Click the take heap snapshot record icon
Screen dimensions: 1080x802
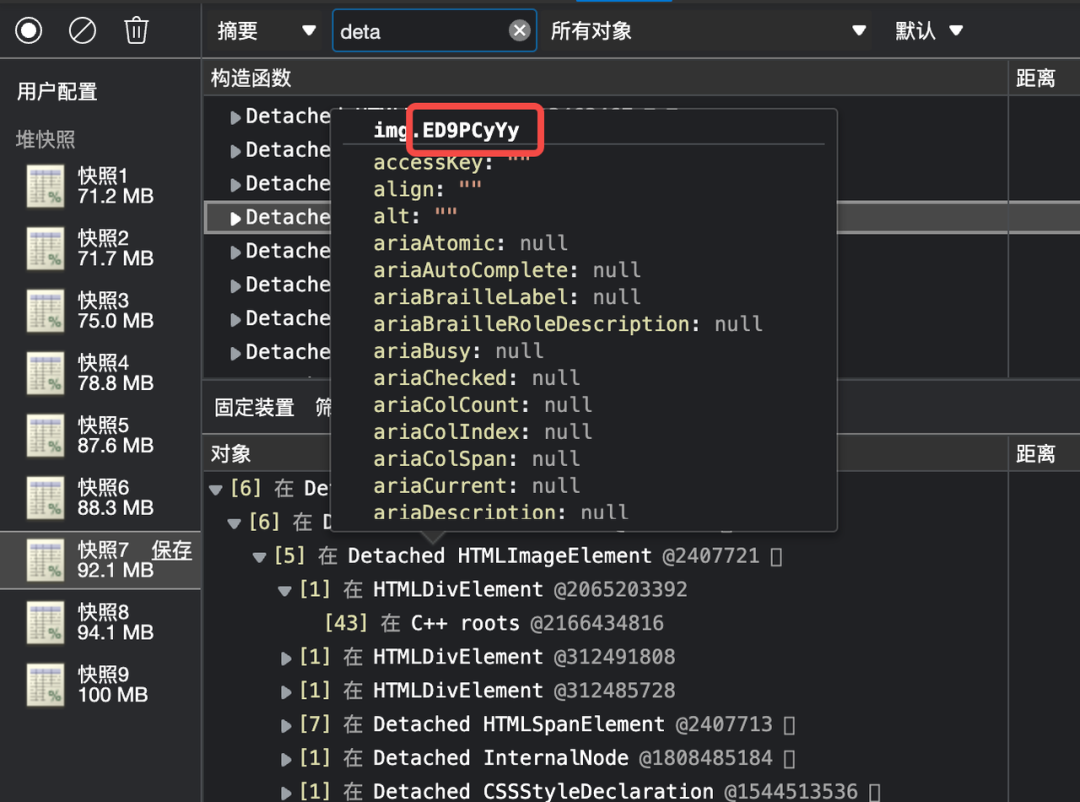[x=29, y=30]
